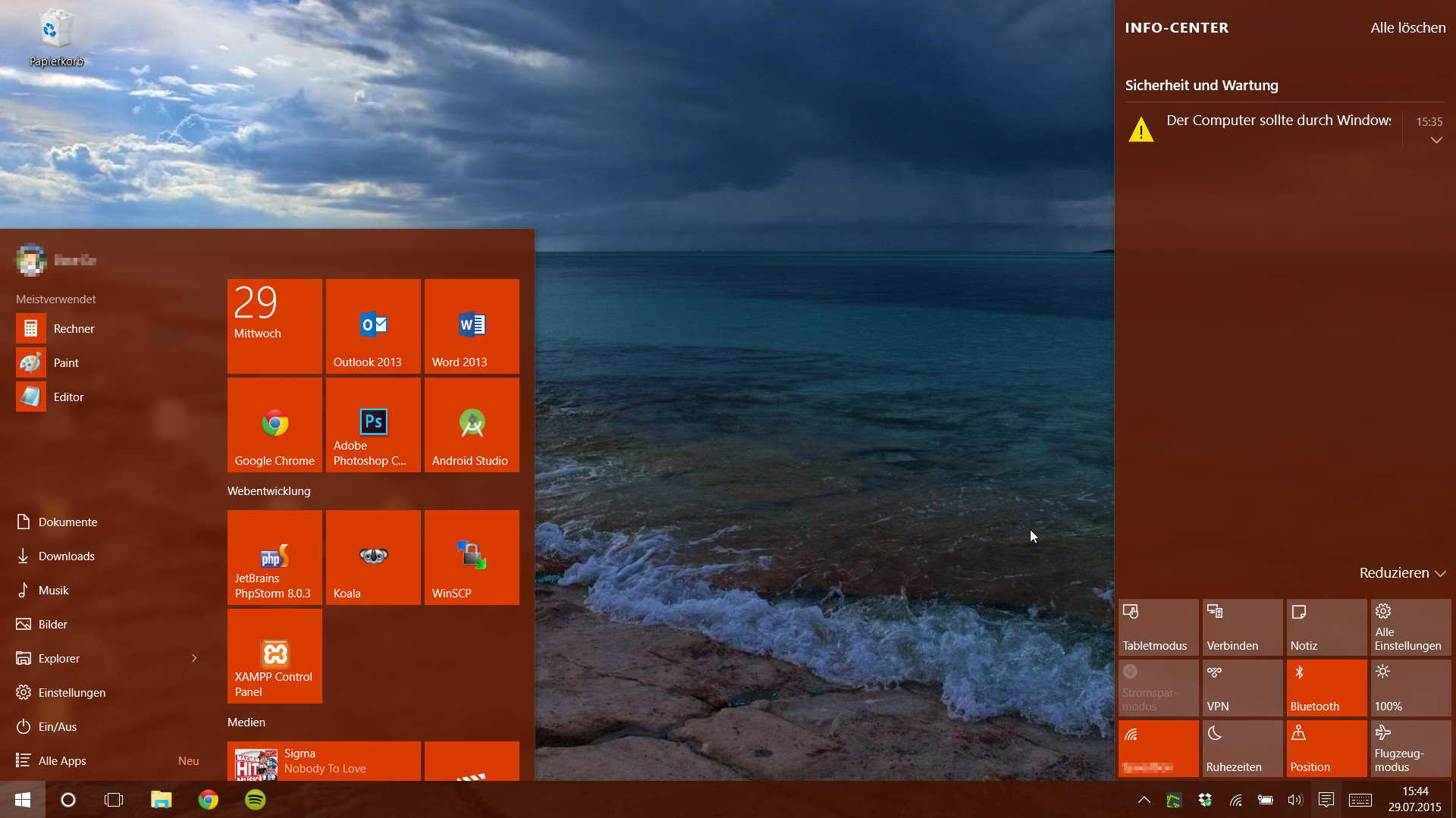This screenshot has height=818, width=1456.
Task: Open XAMPP Control Panel tile
Action: pyautogui.click(x=275, y=656)
